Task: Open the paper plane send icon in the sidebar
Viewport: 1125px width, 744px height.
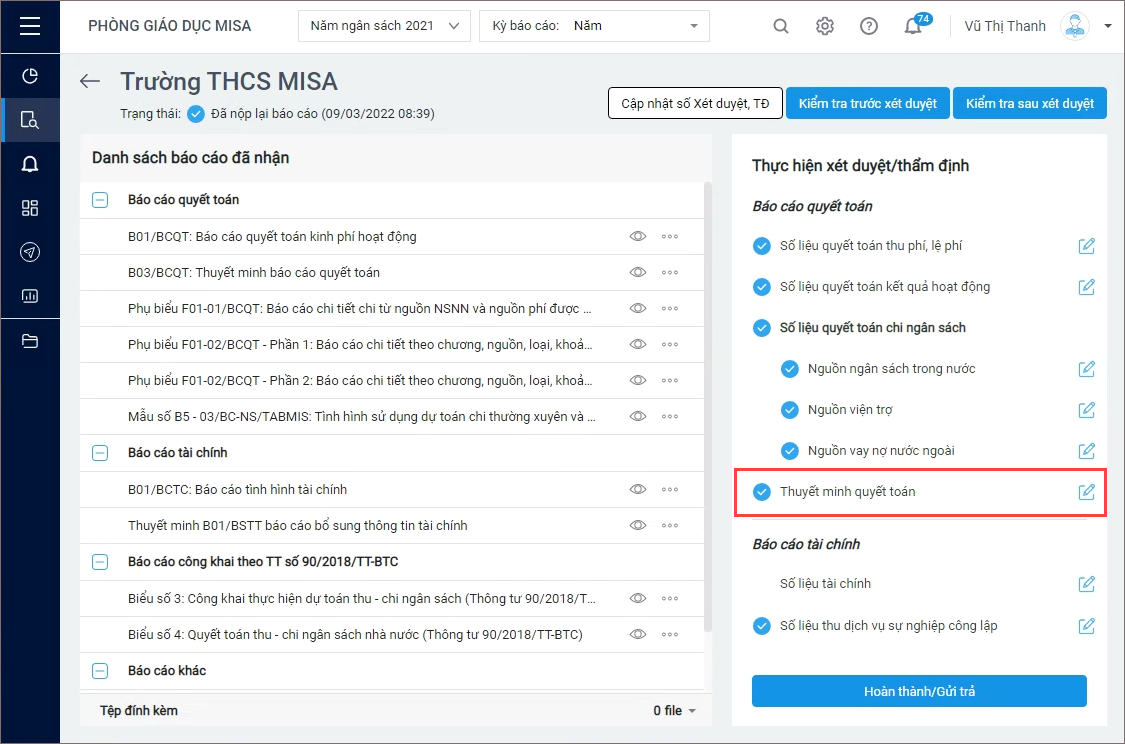Action: [29, 252]
